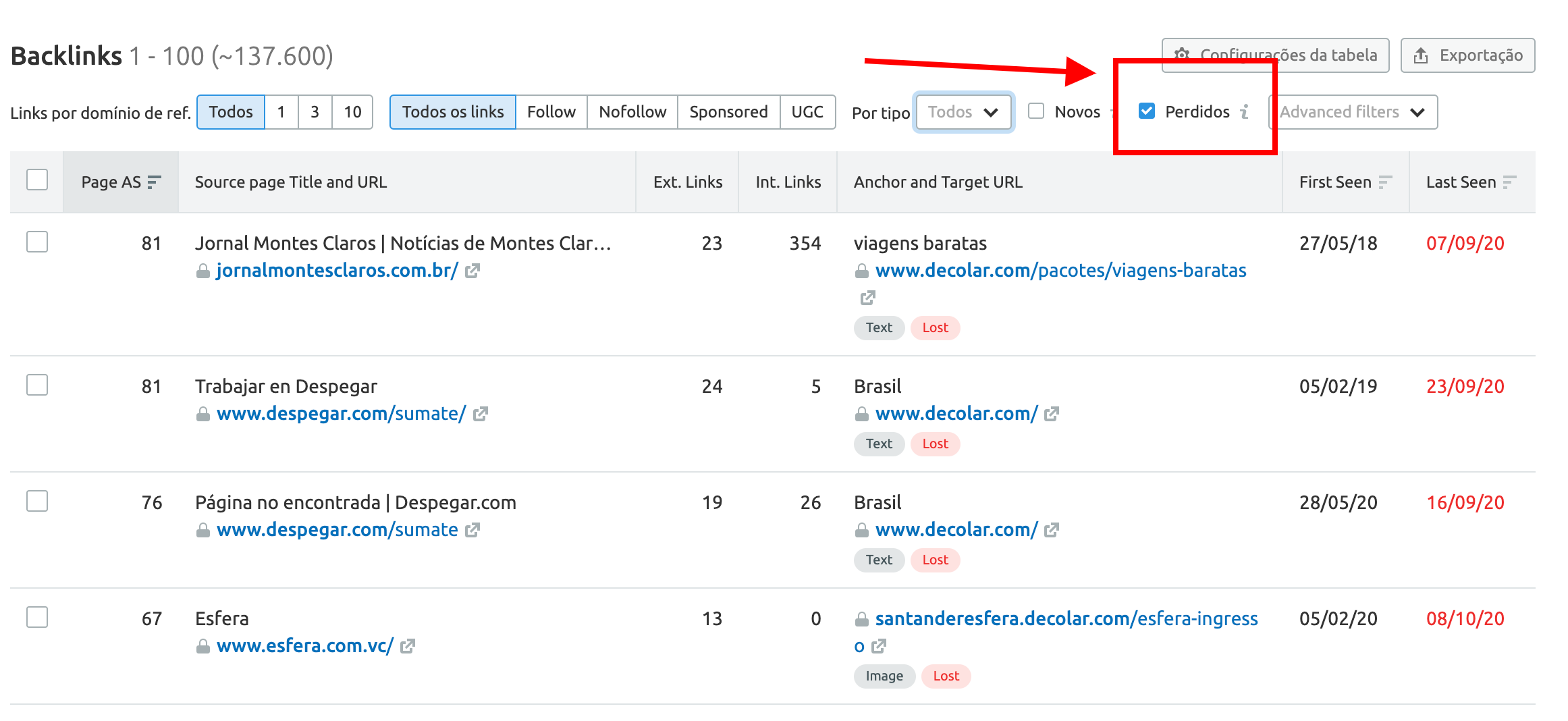
Task: Expand the Advanced filters dropdown
Action: point(1353,112)
